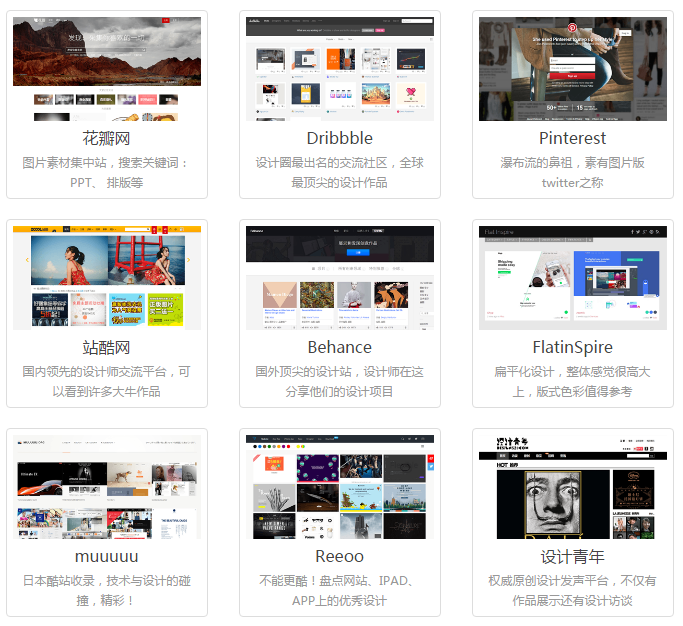Select text '作品展示还有设计访谈' under 设计青年
Screen dimensions: 683x626
tap(573, 601)
